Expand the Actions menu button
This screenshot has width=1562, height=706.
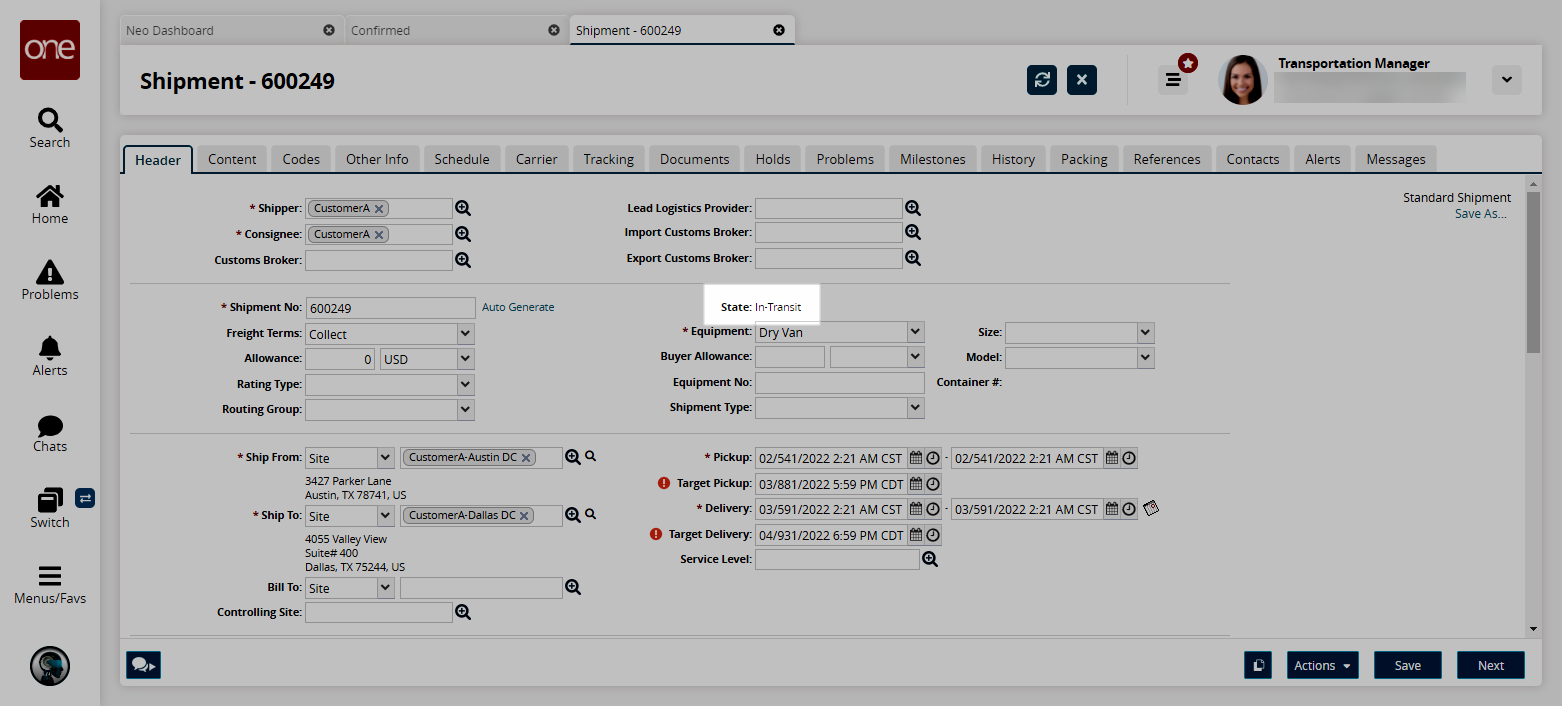(1321, 665)
